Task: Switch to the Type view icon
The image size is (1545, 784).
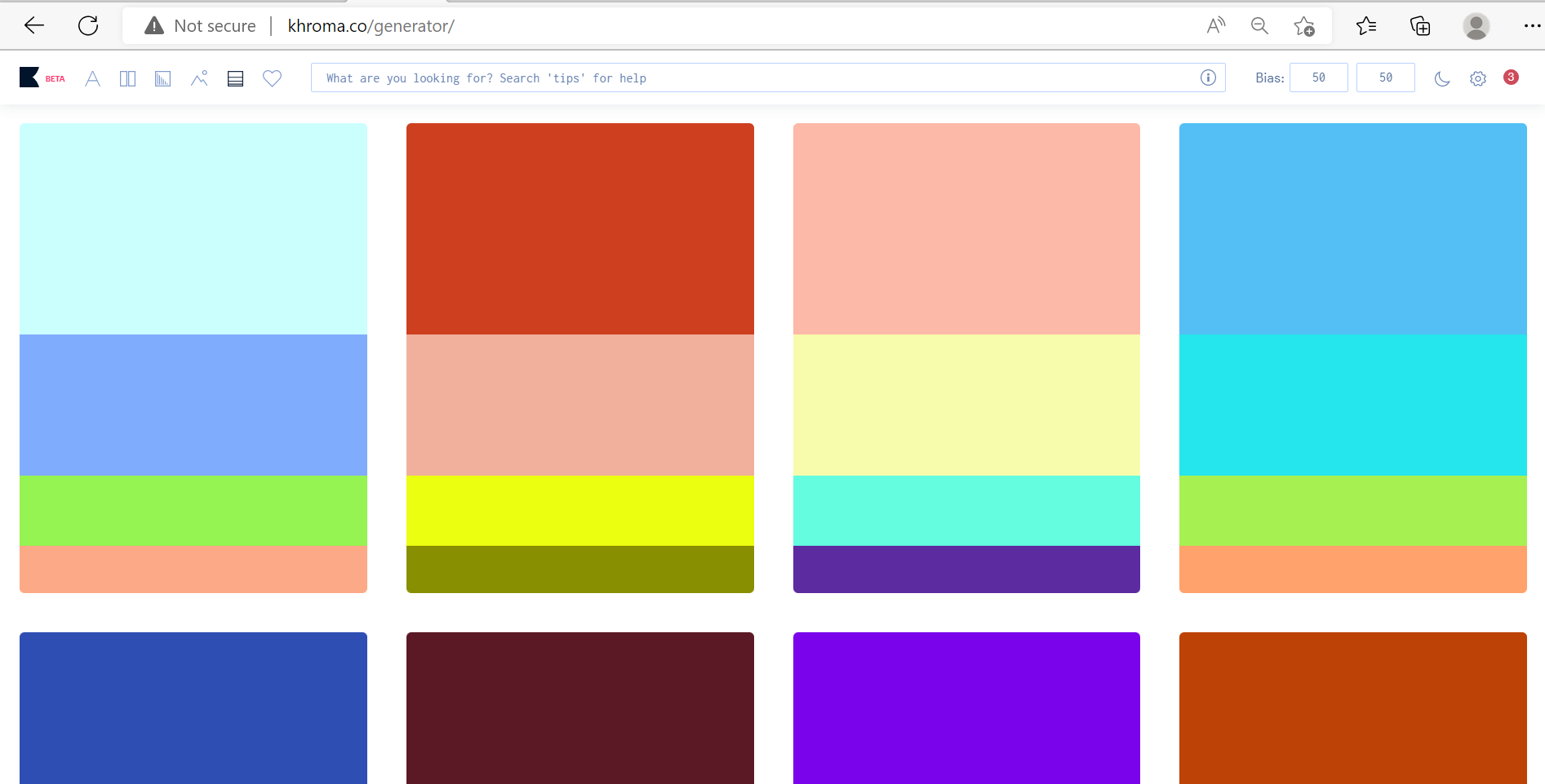Action: click(92, 78)
